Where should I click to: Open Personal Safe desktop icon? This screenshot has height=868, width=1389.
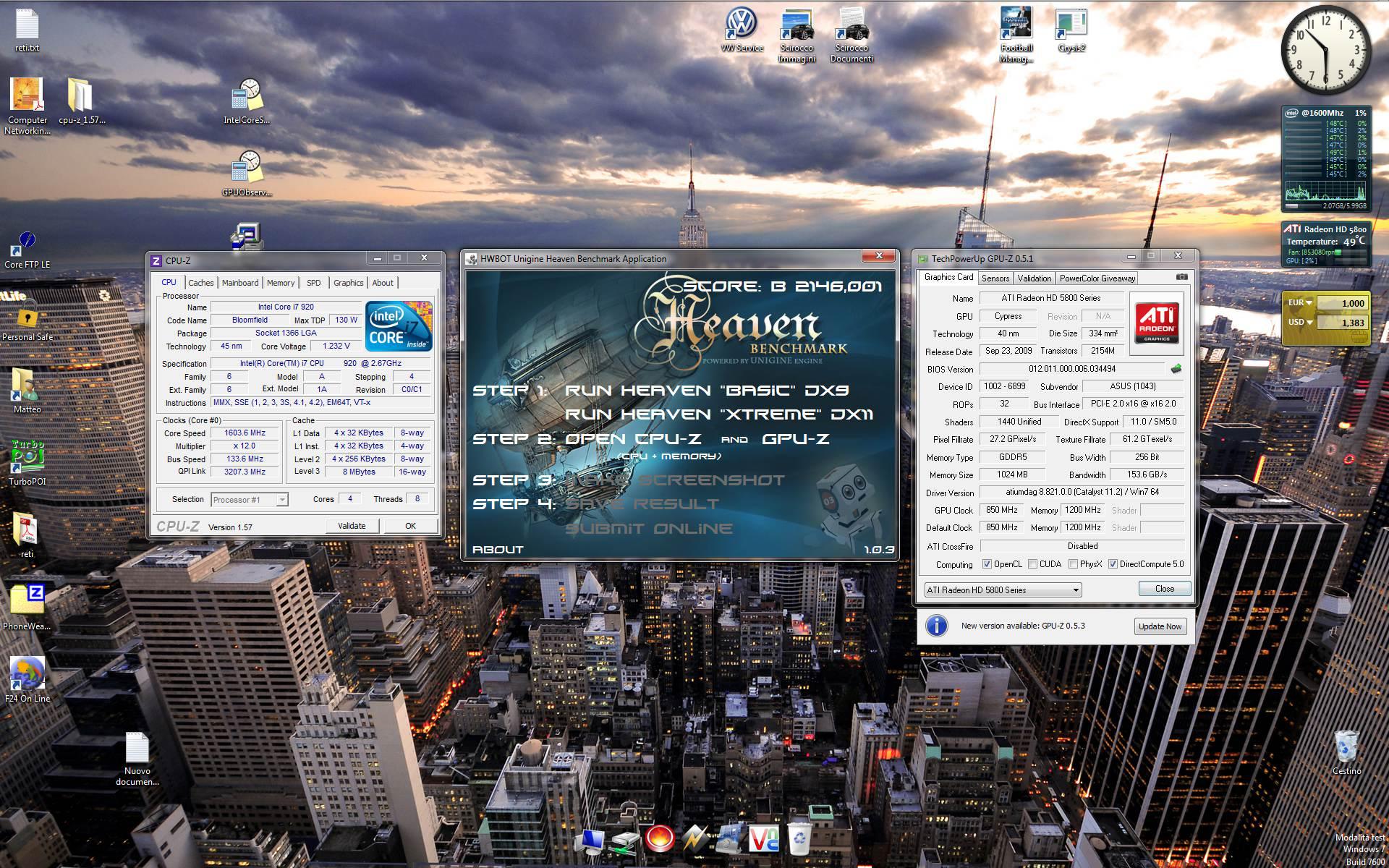27,322
